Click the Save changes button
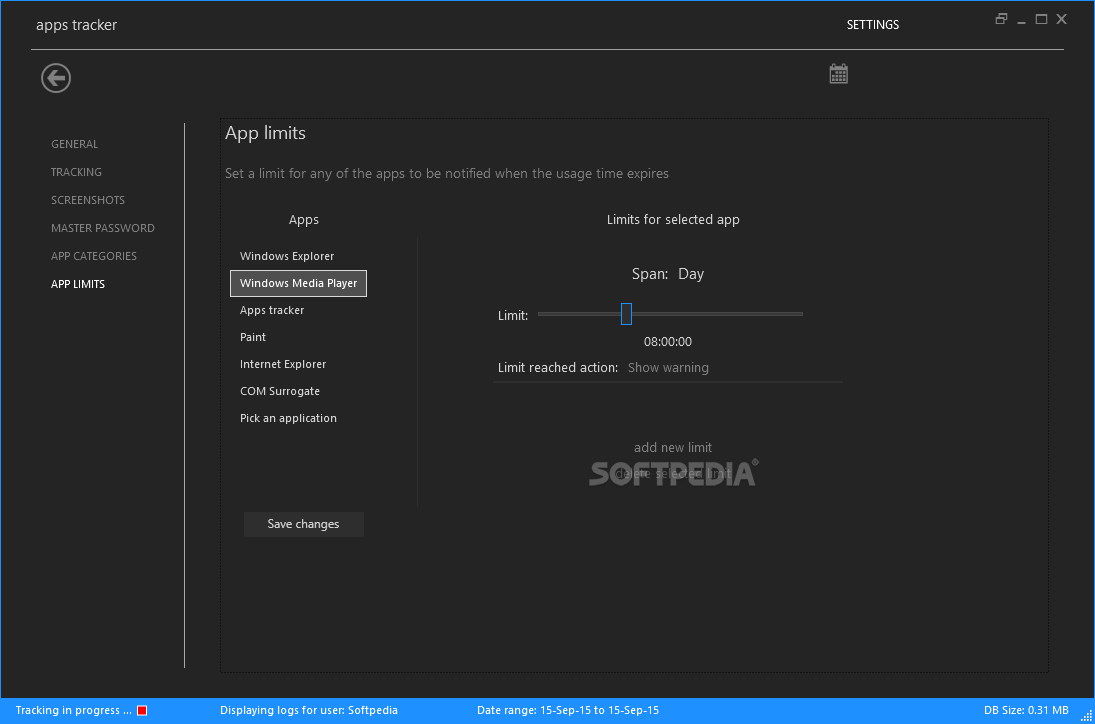1095x724 pixels. point(304,524)
